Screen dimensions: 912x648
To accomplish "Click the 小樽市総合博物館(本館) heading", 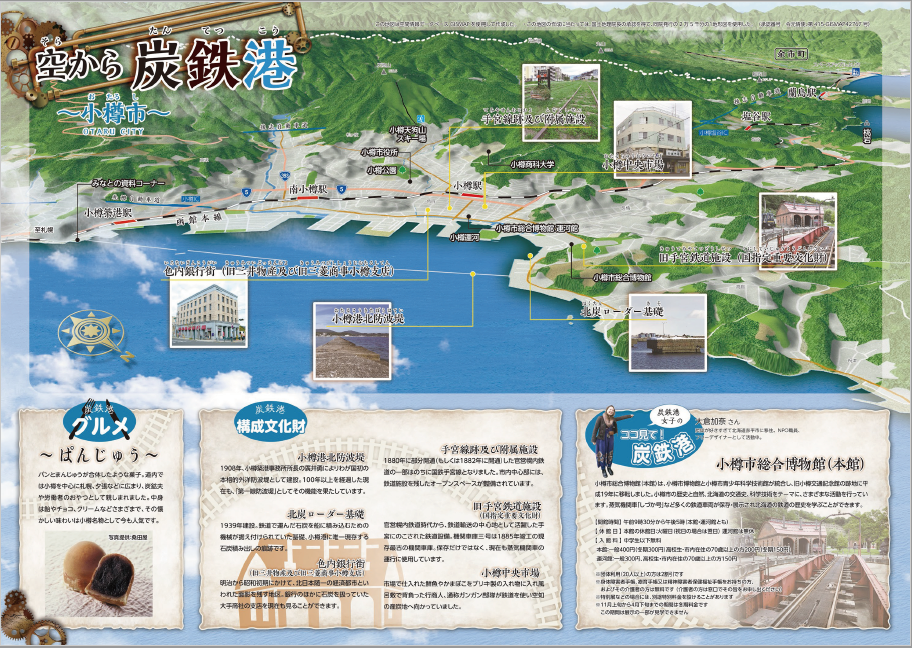I will coord(789,464).
